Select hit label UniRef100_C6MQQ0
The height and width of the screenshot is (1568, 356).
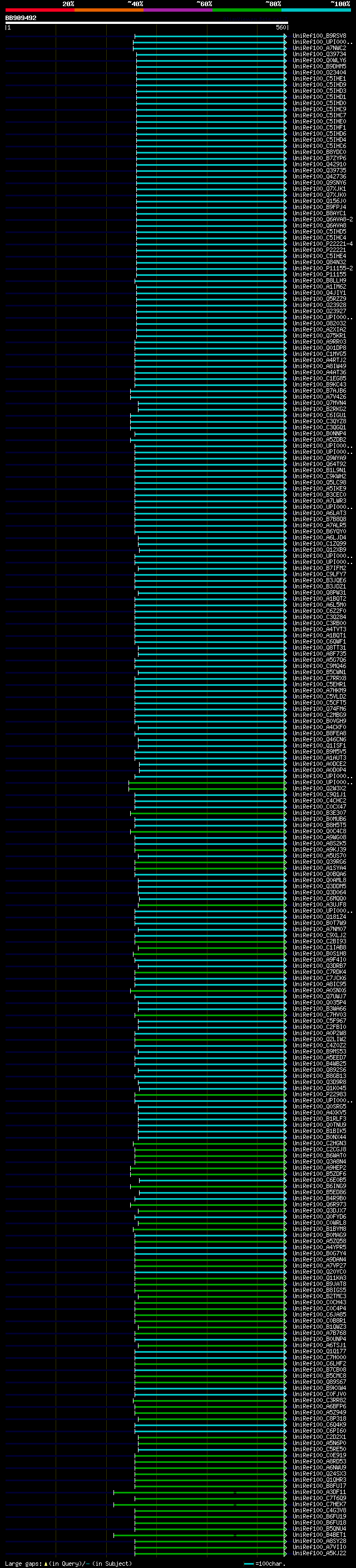(x=319, y=898)
